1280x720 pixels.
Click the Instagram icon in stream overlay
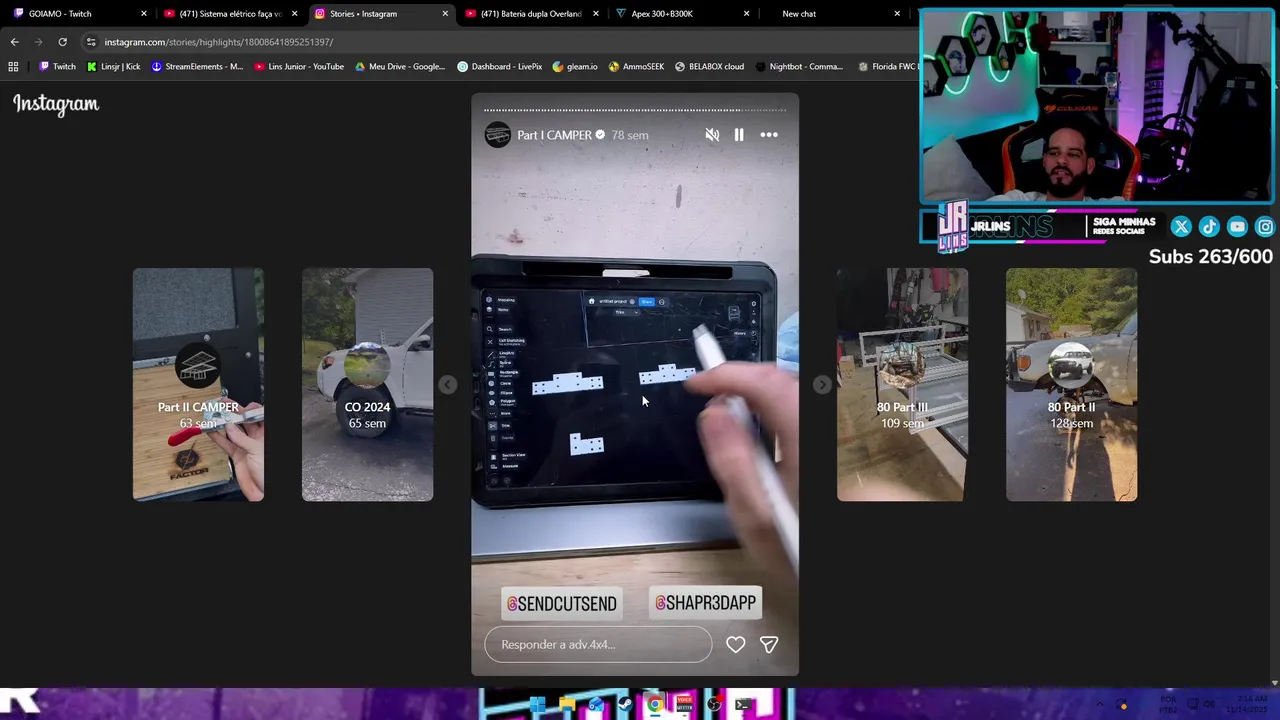1265,227
